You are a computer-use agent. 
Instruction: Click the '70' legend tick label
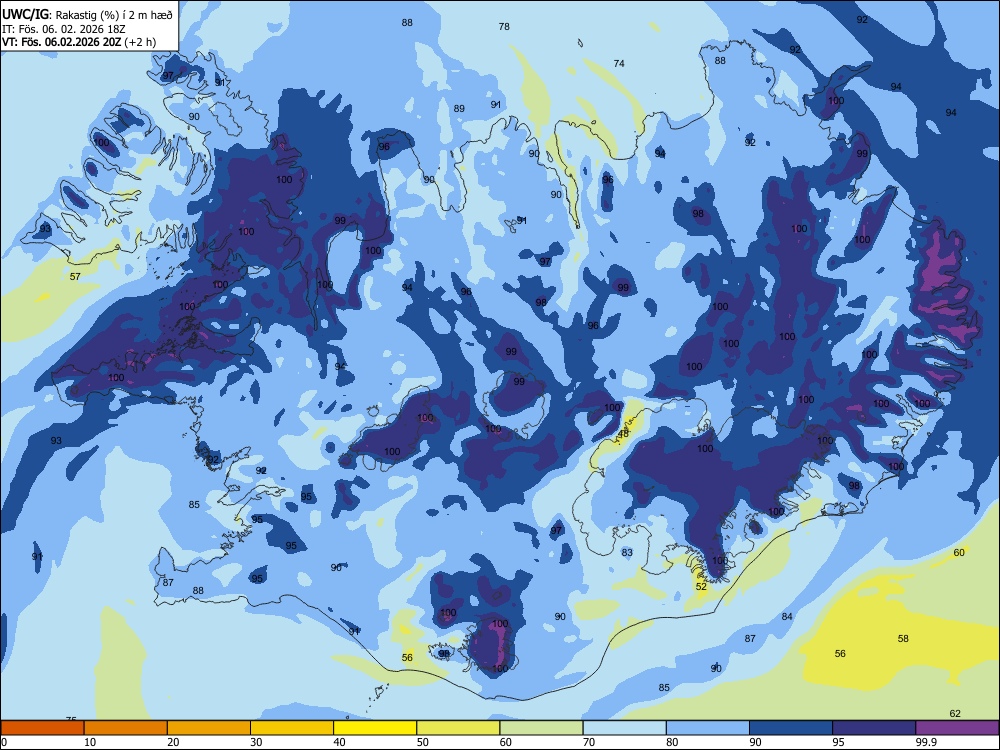coord(589,742)
